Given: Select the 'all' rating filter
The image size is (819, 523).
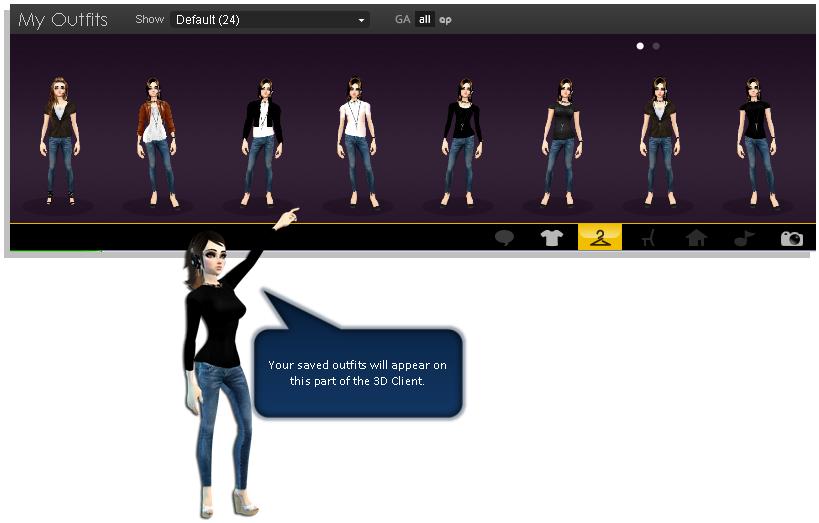Looking at the screenshot, I should coord(425,19).
